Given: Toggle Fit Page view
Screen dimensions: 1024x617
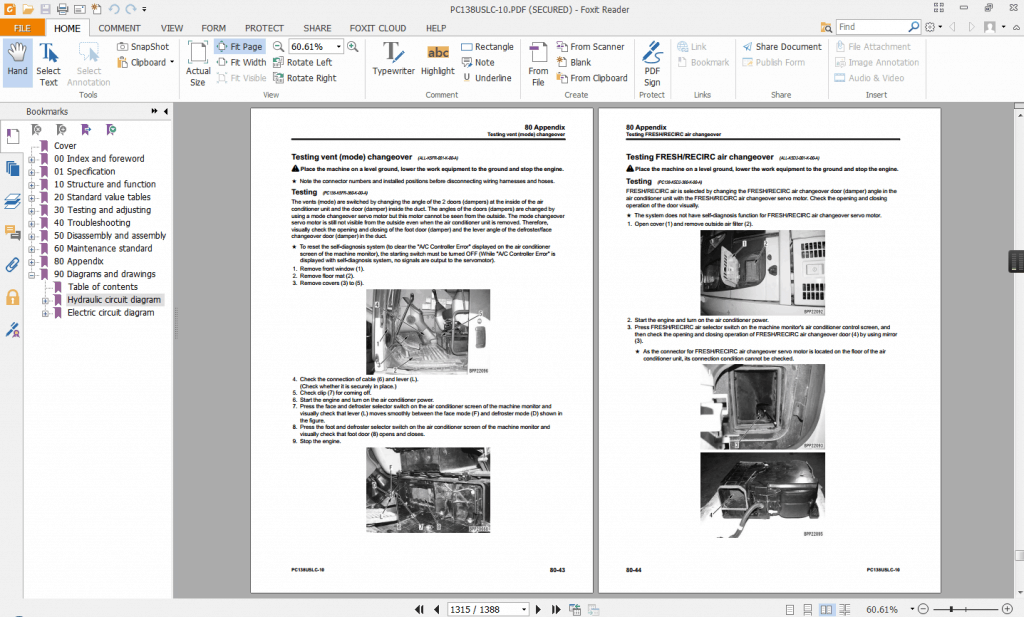Looking at the screenshot, I should coord(240,46).
